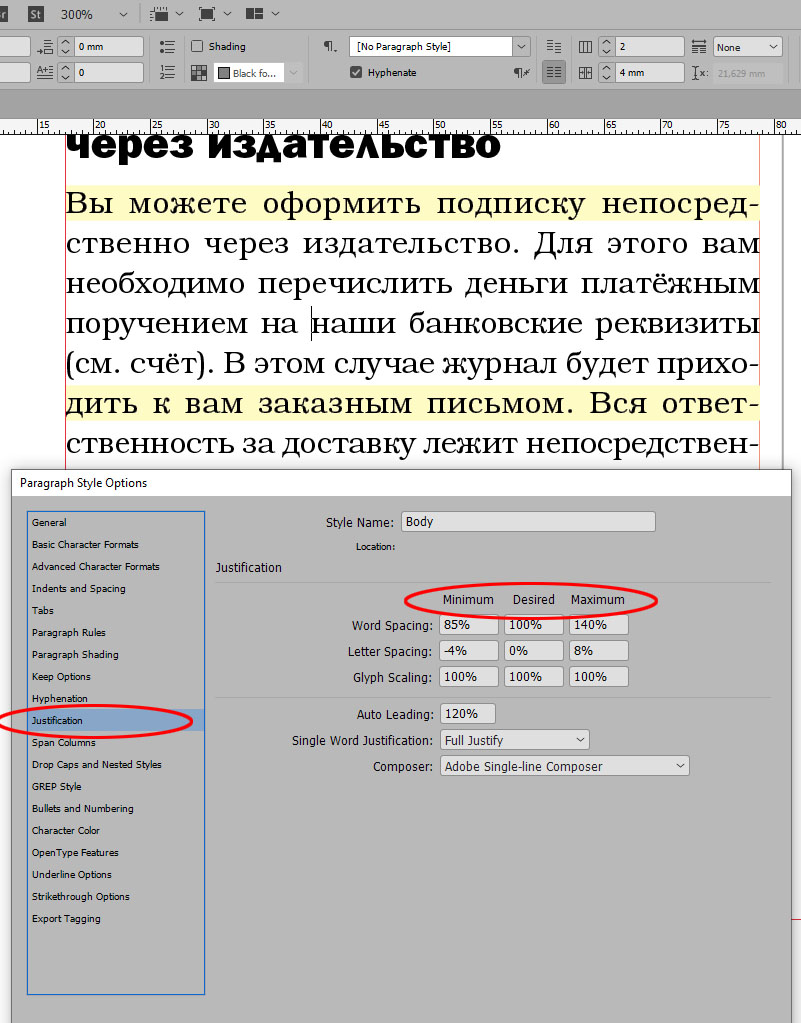801x1023 pixels.
Task: Open Adobe Stock via the St icon
Action: click(x=36, y=14)
